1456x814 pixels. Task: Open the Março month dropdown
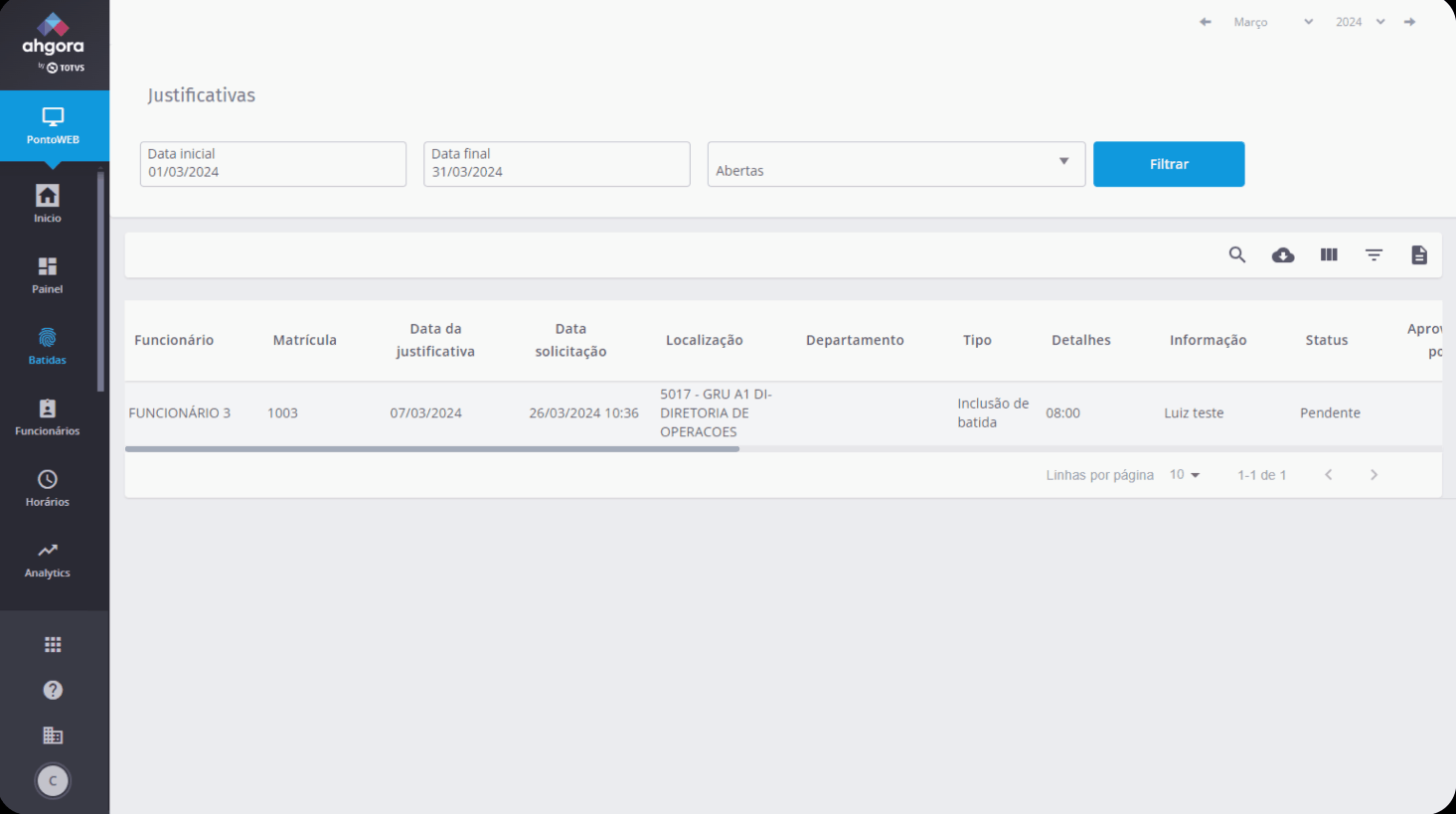1273,22
